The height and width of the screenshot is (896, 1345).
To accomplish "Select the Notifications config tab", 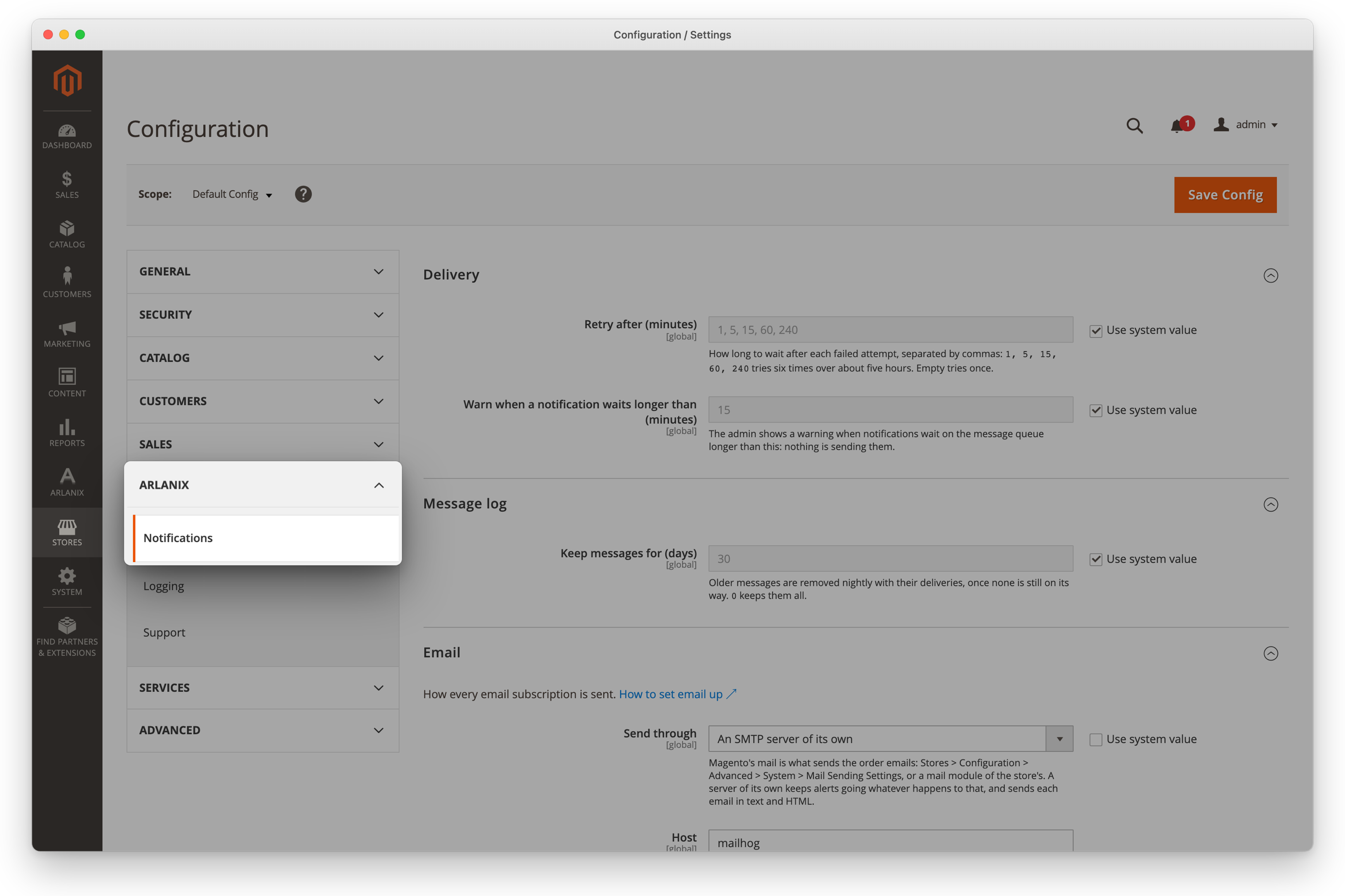I will point(266,538).
